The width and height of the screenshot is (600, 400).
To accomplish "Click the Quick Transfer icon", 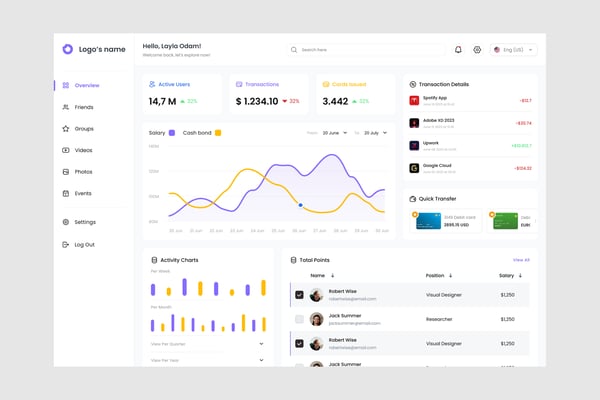I will click(412, 199).
